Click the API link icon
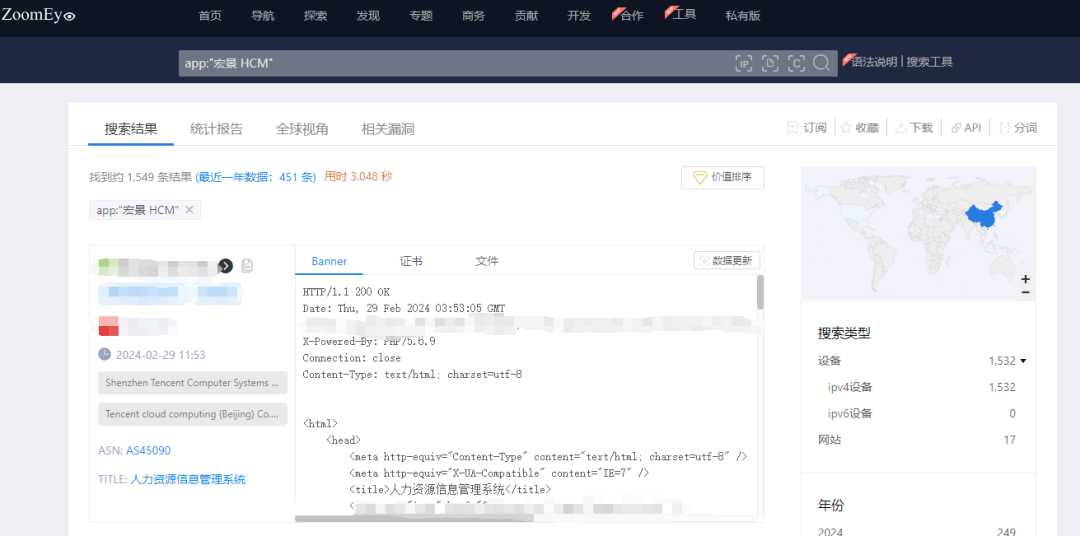This screenshot has width=1080, height=536. coord(956,127)
